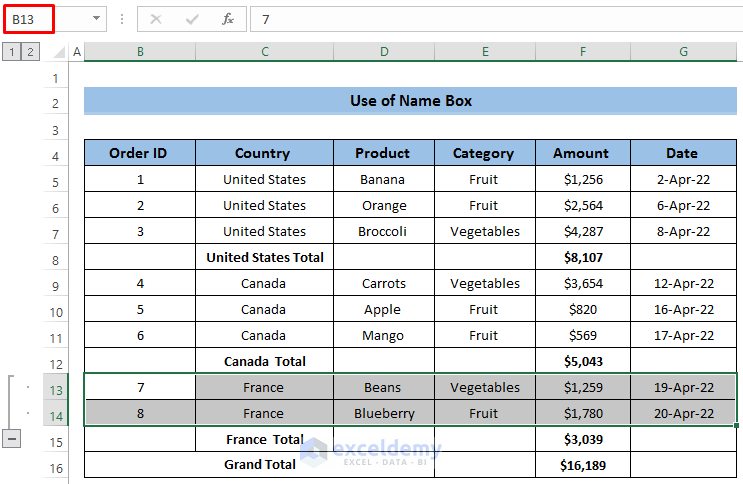Select row 13 header
This screenshot has height=484, width=743.
point(55,388)
